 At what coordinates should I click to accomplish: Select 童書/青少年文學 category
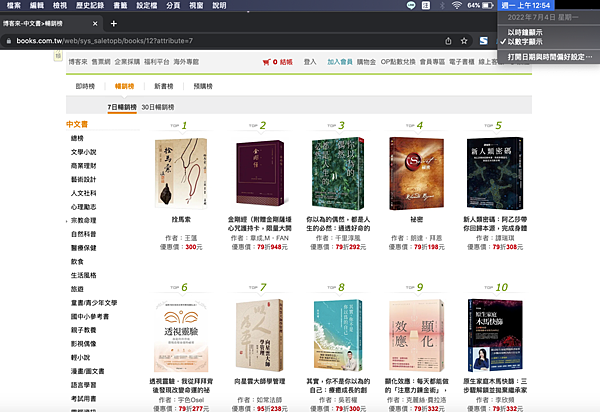(x=94, y=303)
